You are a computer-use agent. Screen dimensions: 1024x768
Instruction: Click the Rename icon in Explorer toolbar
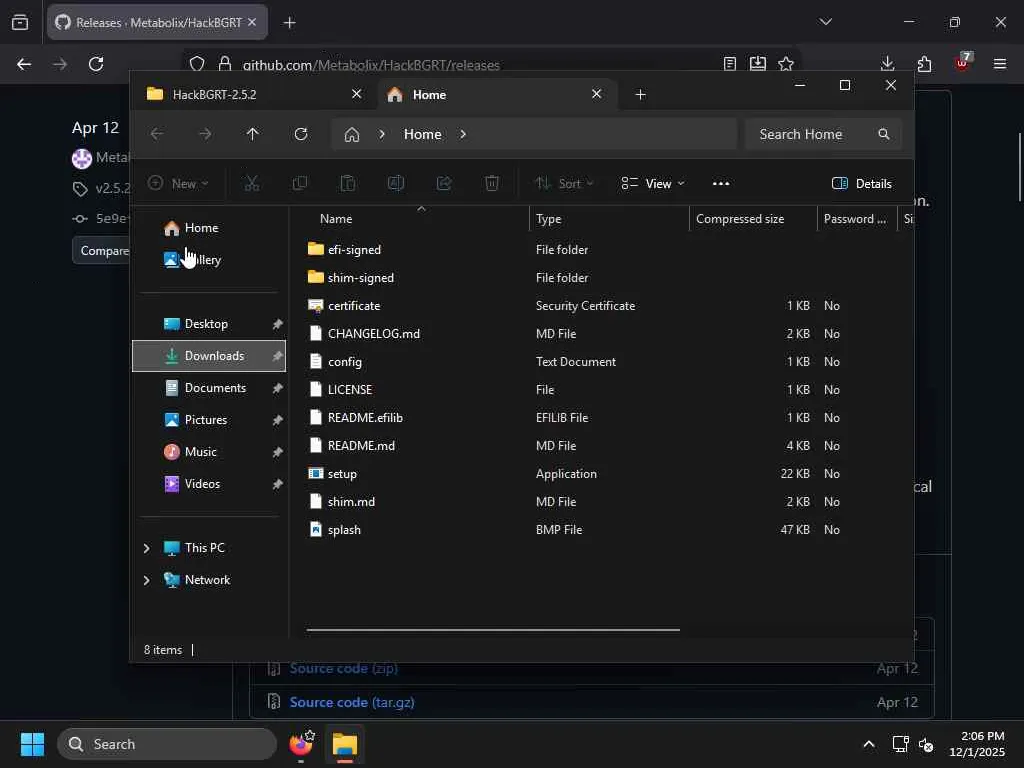[396, 184]
